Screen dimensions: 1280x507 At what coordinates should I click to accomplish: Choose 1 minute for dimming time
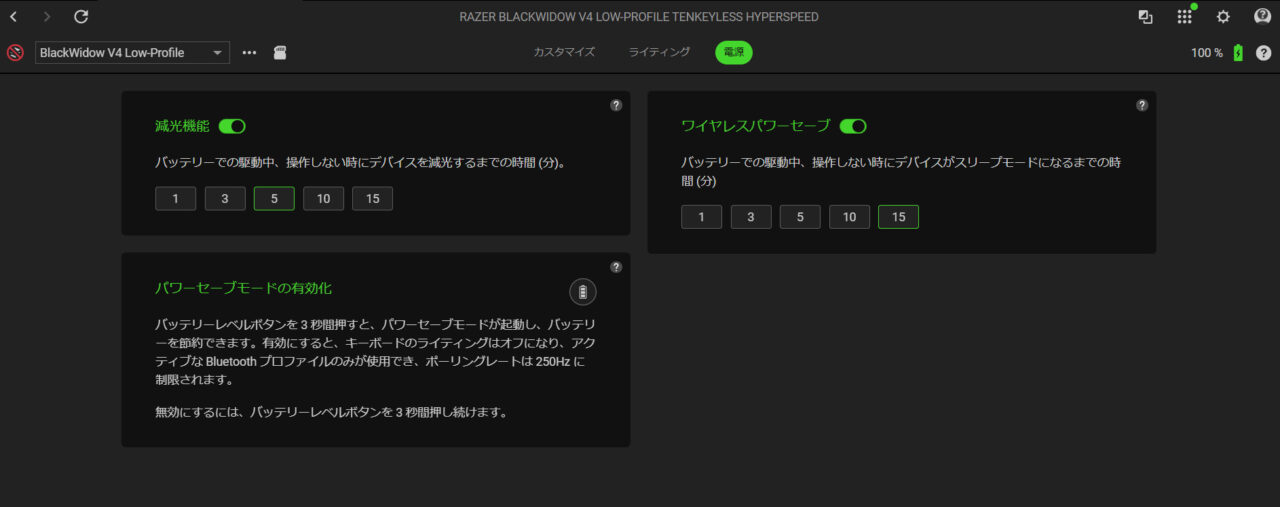click(x=176, y=199)
